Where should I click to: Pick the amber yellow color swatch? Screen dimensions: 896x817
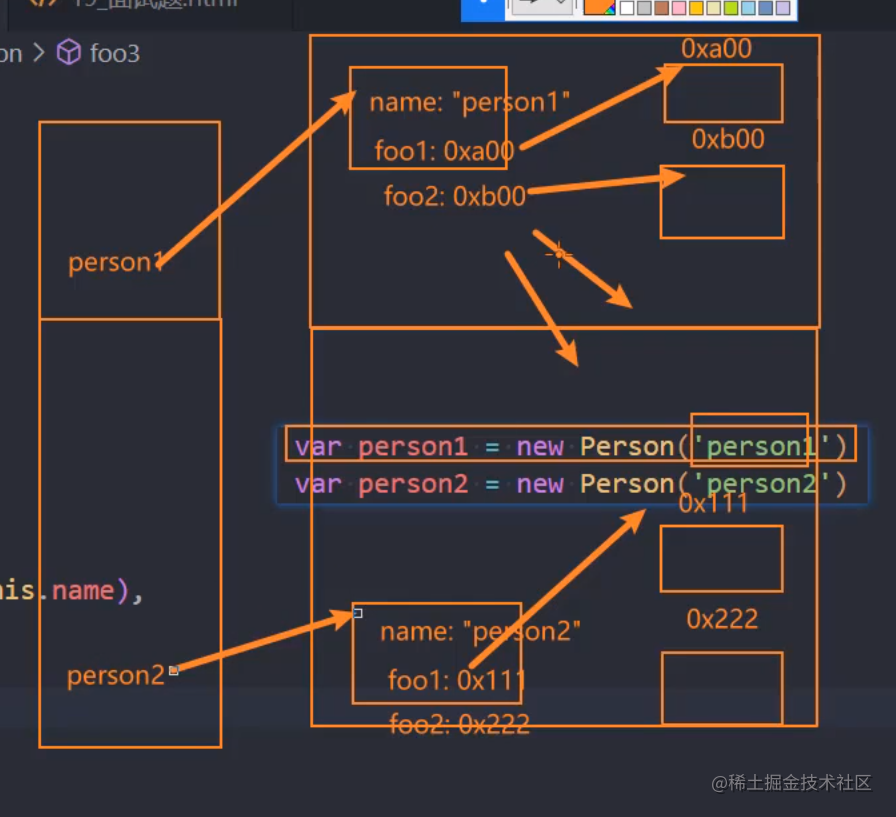point(696,7)
